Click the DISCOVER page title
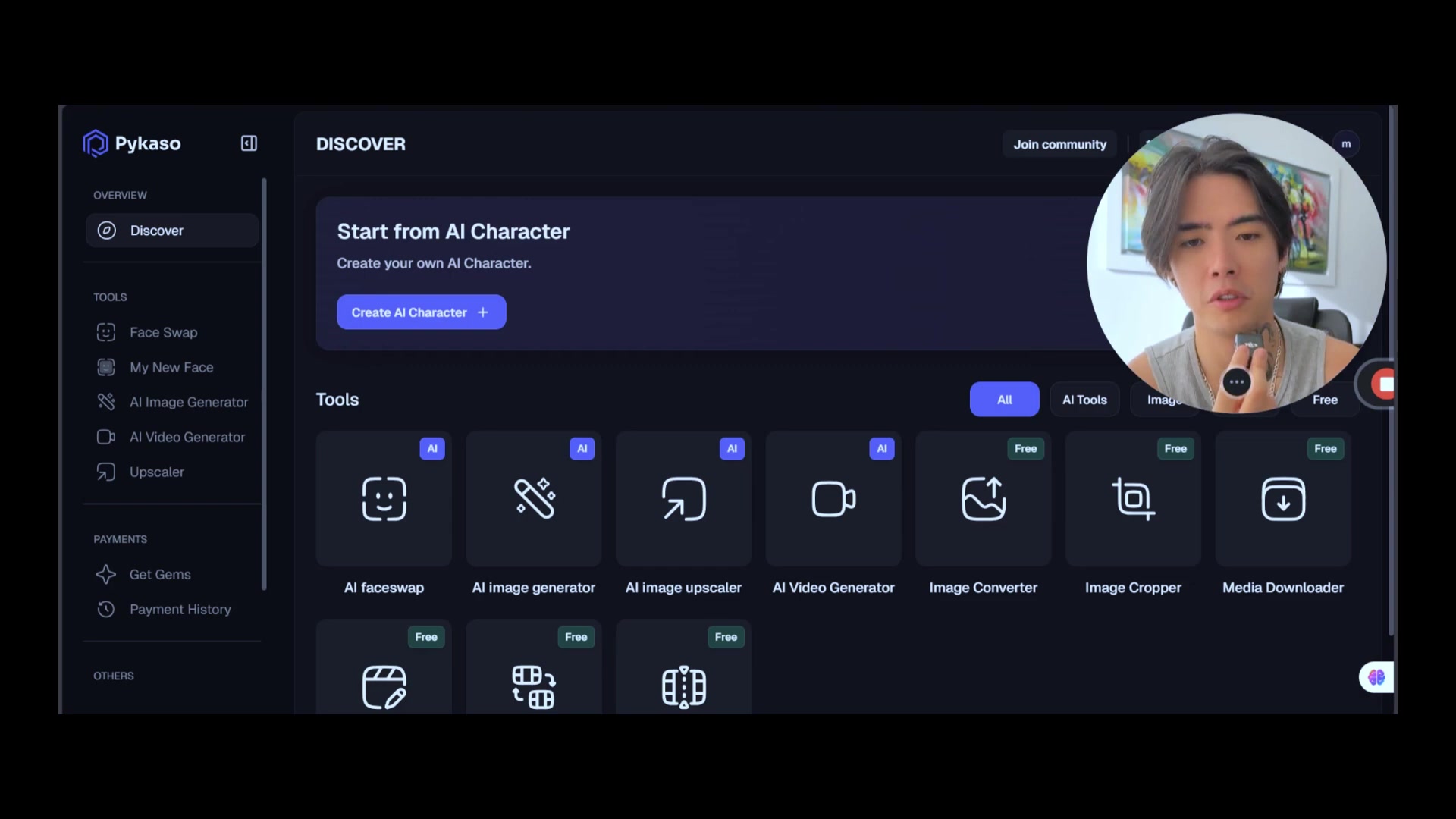Viewport: 1456px width, 819px height. 361,144
